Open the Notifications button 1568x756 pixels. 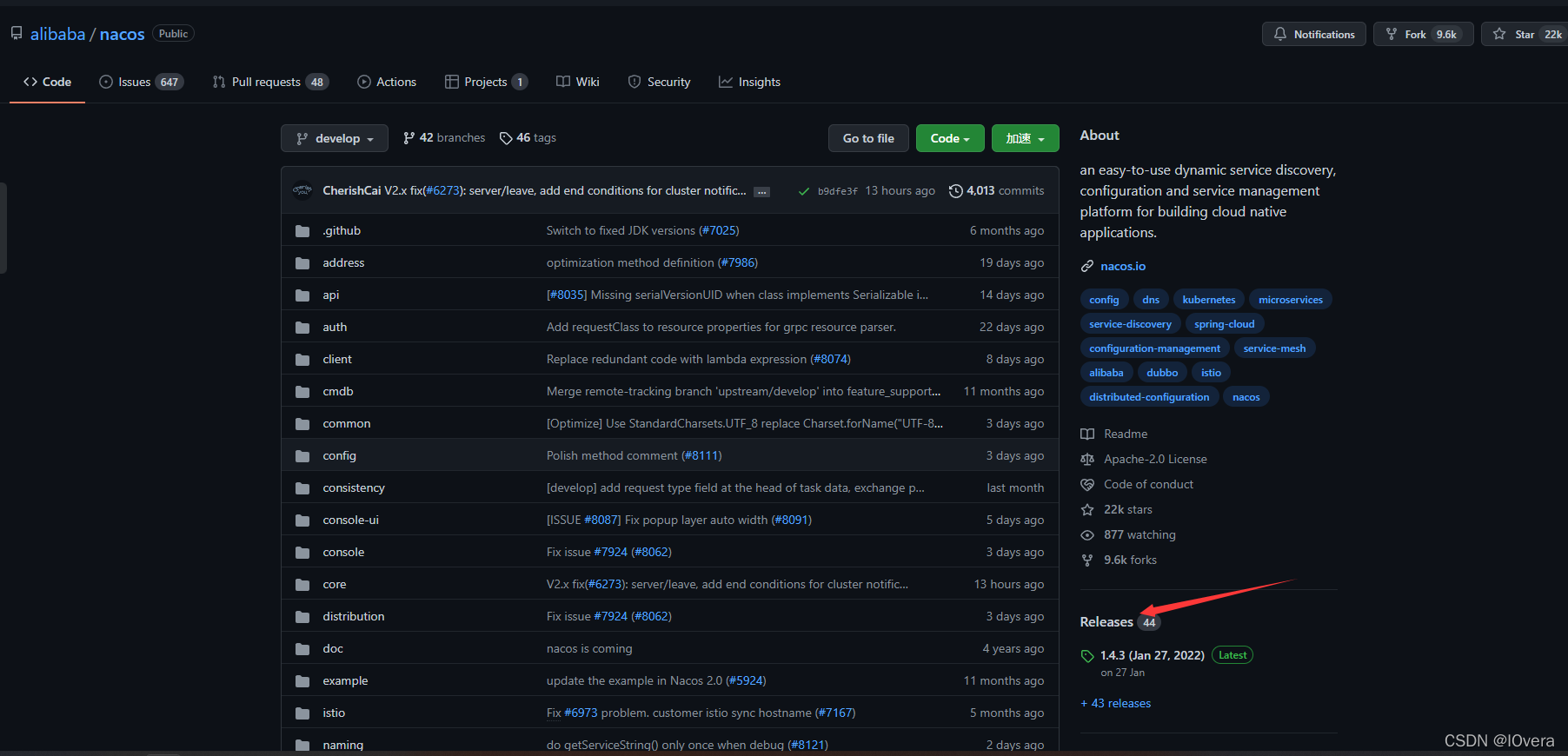1314,34
